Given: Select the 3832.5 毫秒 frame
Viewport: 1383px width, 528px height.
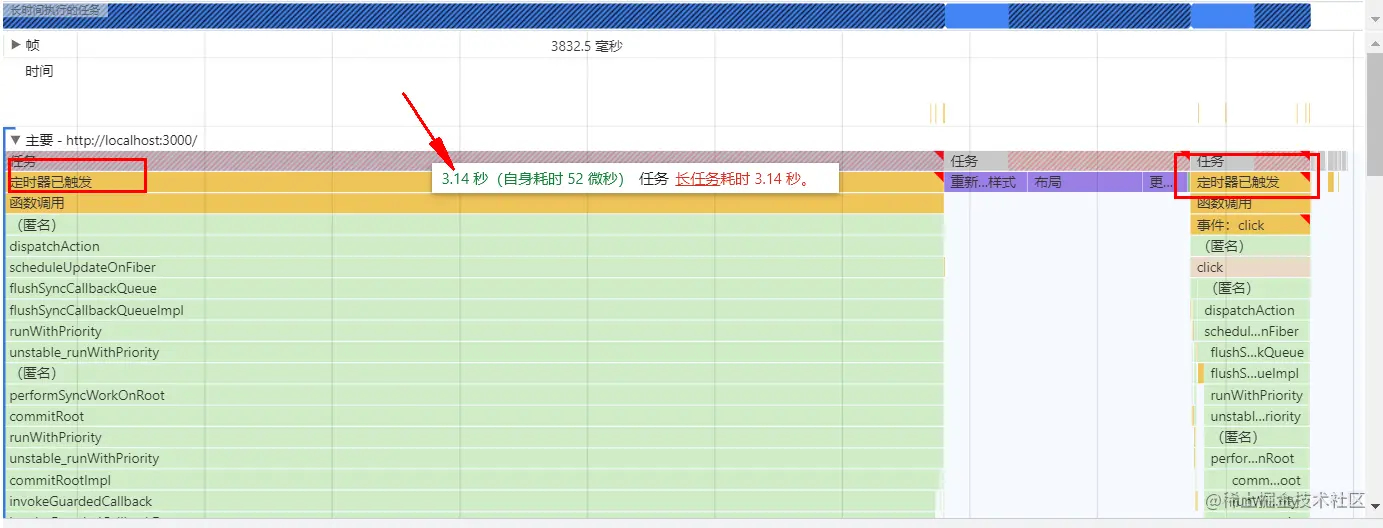Looking at the screenshot, I should click(587, 46).
